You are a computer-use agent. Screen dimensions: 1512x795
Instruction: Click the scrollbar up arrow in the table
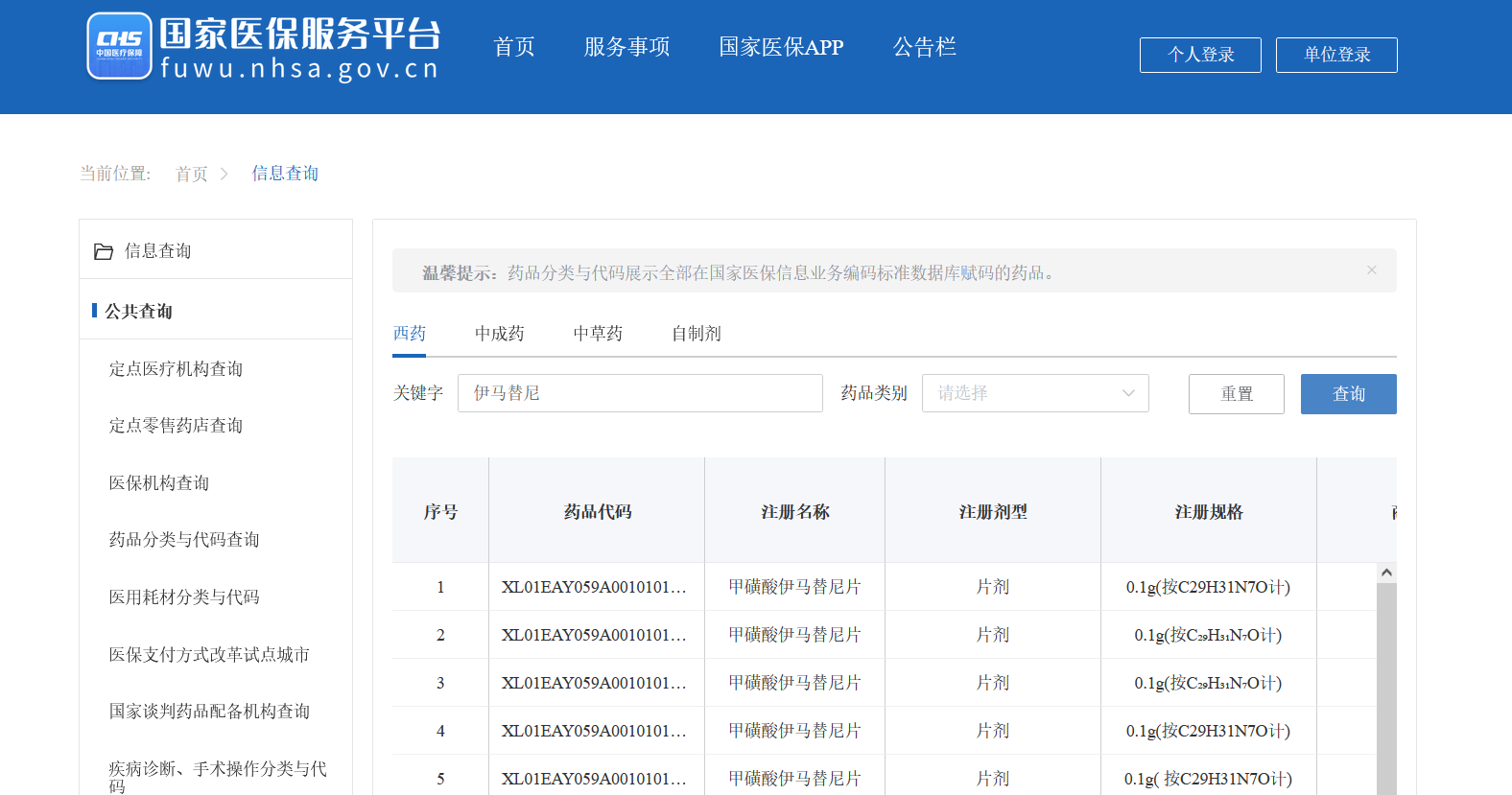1385,573
